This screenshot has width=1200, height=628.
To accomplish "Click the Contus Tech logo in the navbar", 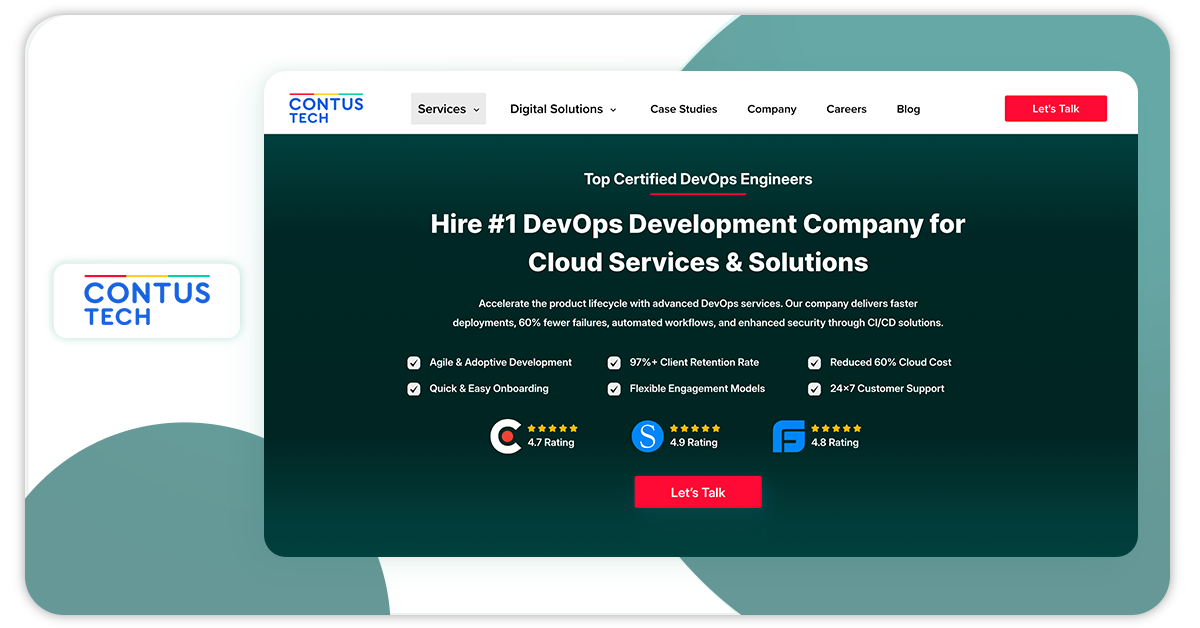I will [326, 108].
